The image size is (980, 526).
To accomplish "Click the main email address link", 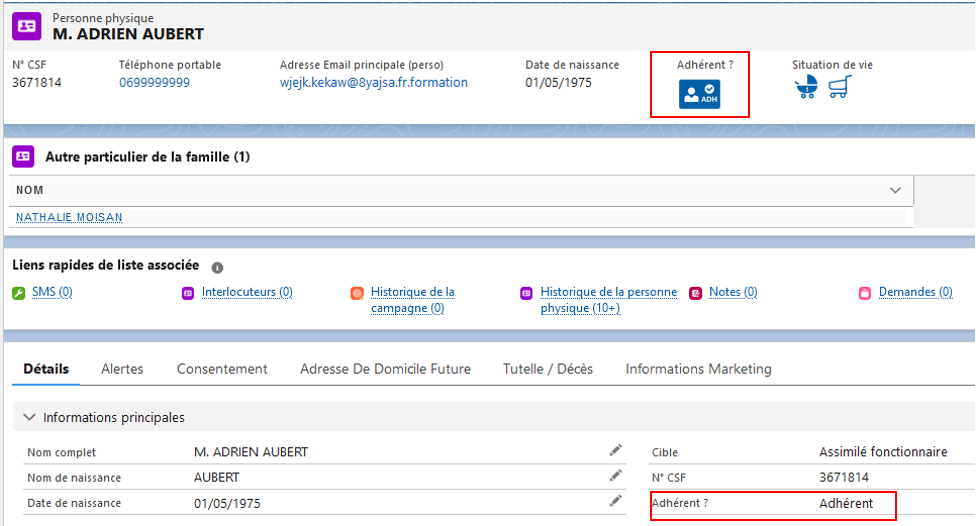I will pyautogui.click(x=373, y=83).
